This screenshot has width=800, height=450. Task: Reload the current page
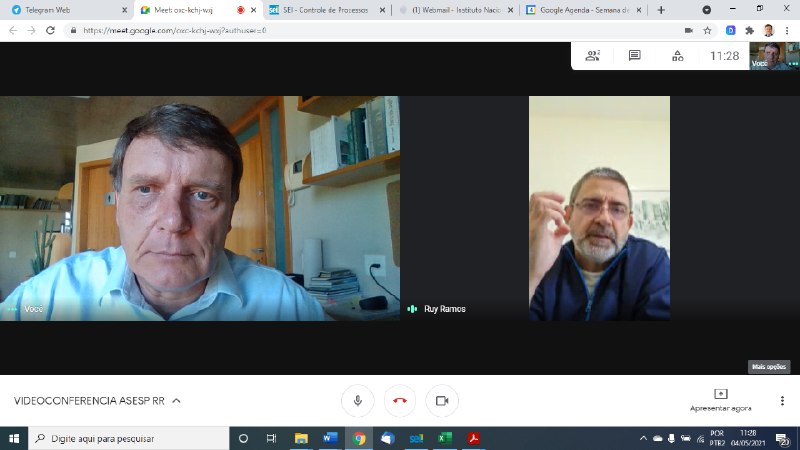[50, 31]
